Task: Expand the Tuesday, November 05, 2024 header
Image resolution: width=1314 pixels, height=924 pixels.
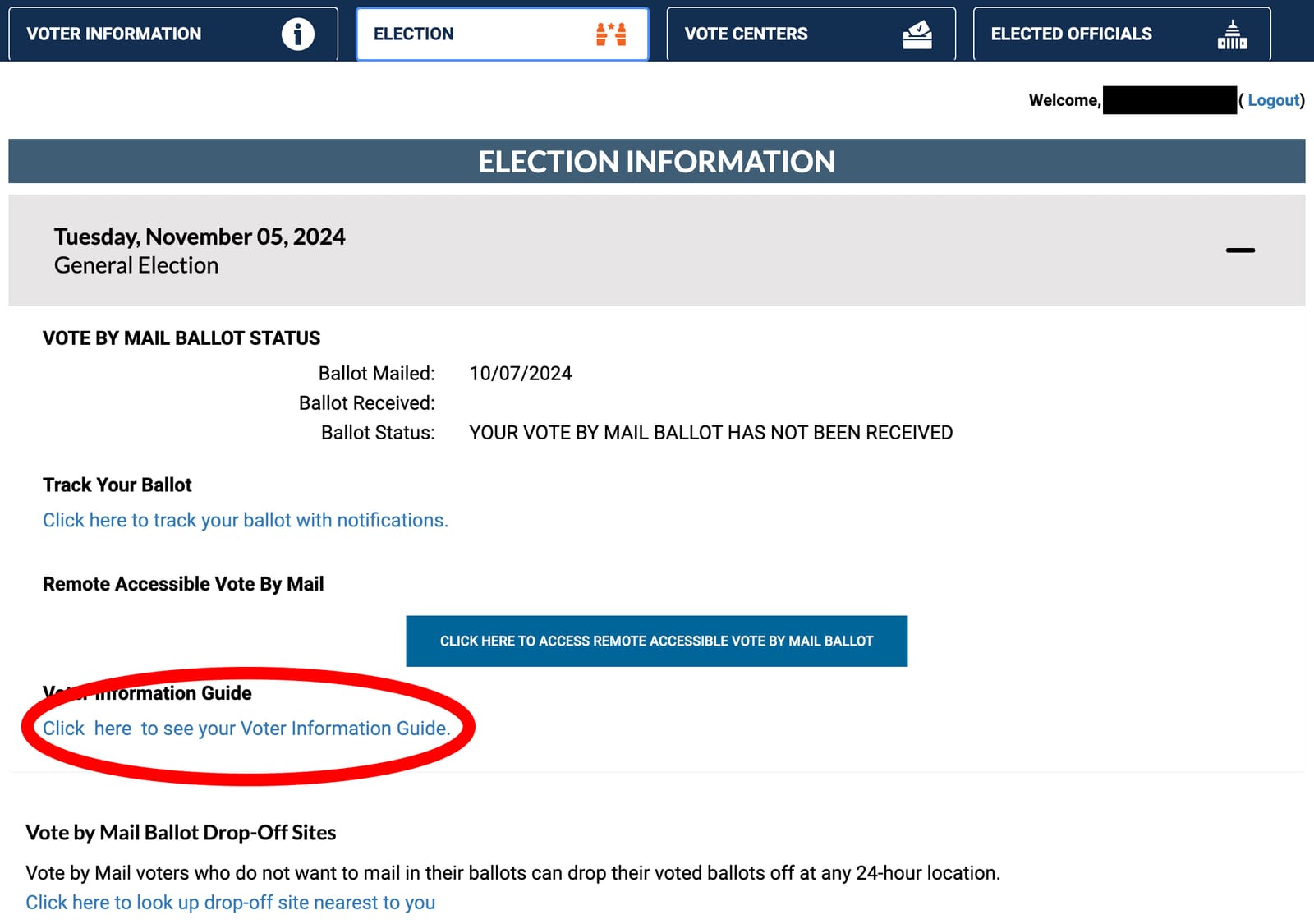Action: pyautogui.click(x=200, y=237)
